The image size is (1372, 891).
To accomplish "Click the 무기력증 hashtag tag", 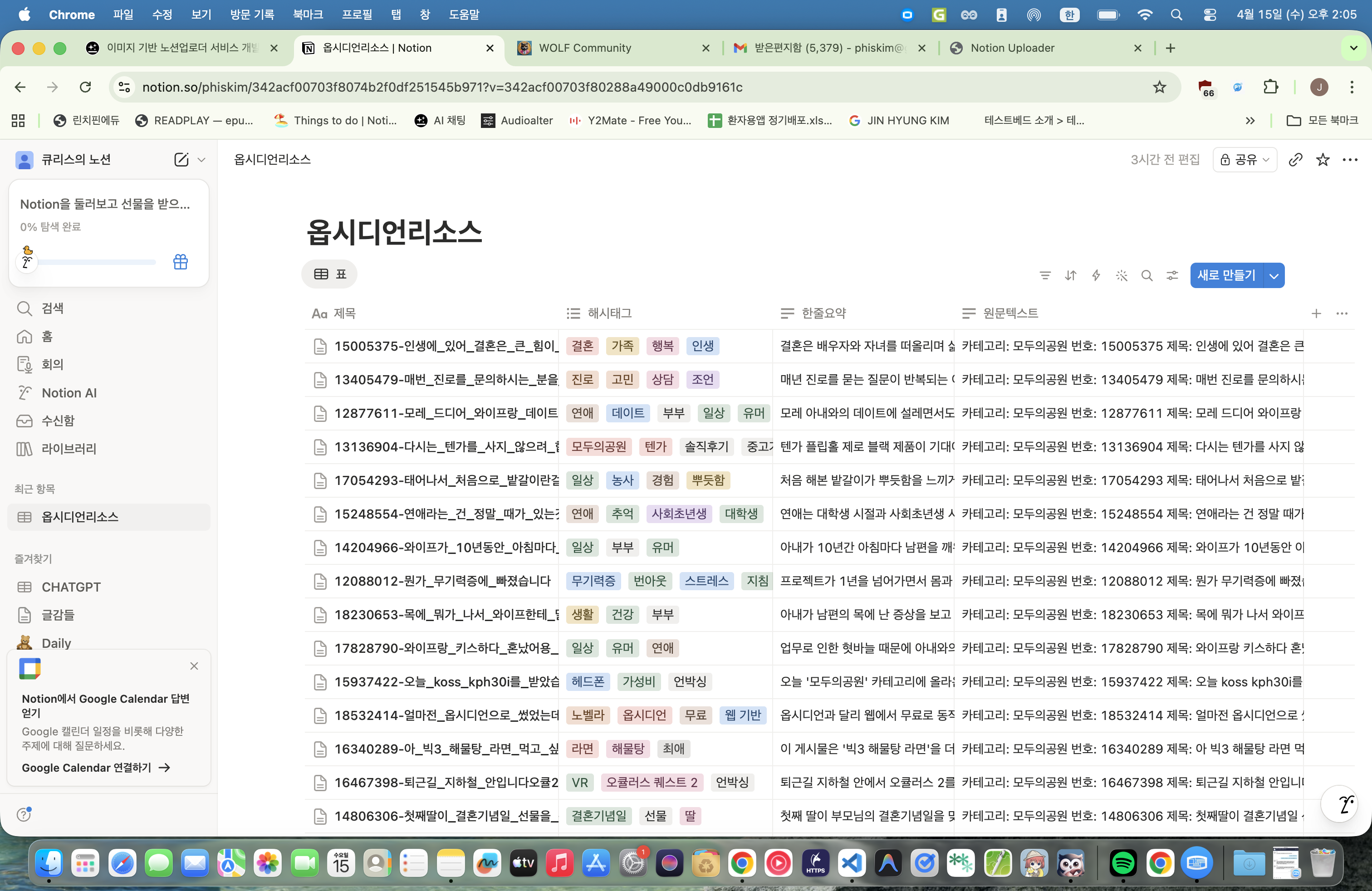I will point(593,581).
